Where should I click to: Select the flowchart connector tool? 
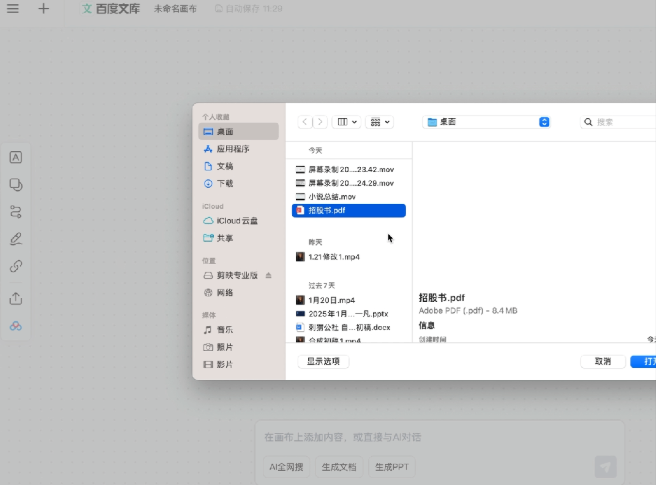pyautogui.click(x=16, y=212)
